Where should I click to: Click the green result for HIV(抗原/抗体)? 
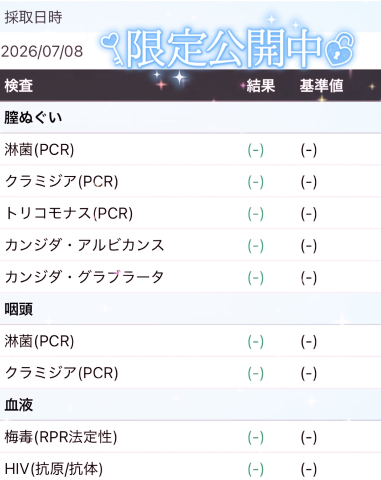tap(256, 469)
